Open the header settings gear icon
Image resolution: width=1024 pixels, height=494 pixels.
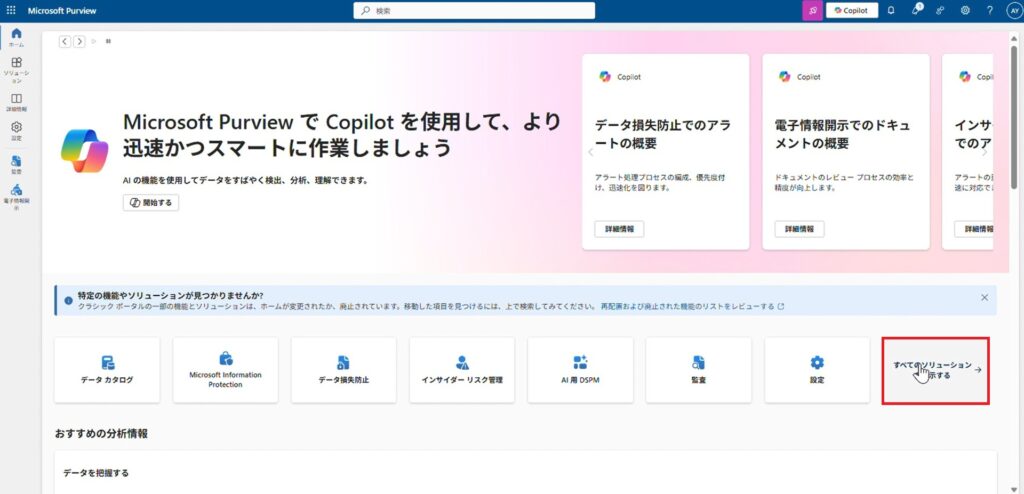(x=965, y=10)
